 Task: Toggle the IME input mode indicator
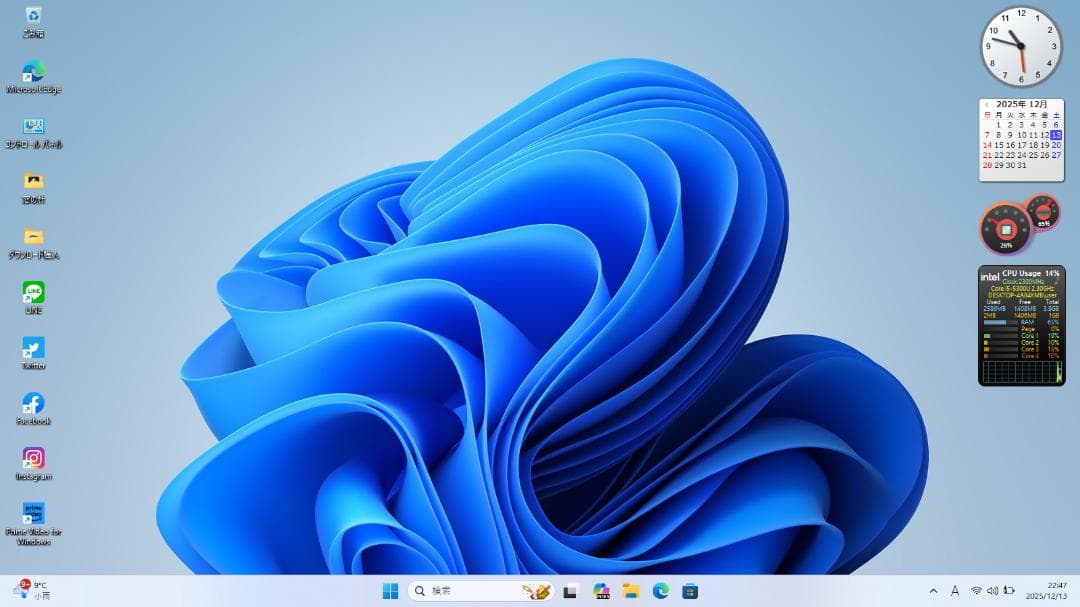coord(955,591)
